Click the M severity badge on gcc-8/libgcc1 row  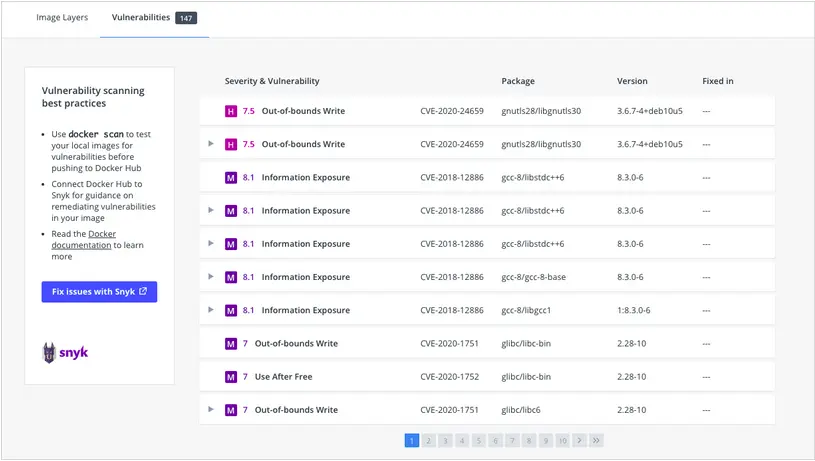click(x=232, y=310)
